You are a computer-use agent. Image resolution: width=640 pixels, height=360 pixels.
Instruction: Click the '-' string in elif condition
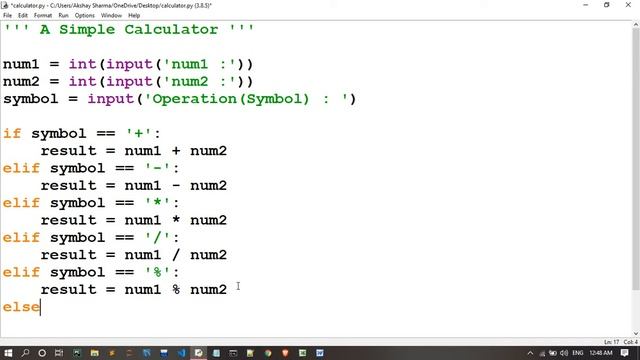(x=157, y=168)
